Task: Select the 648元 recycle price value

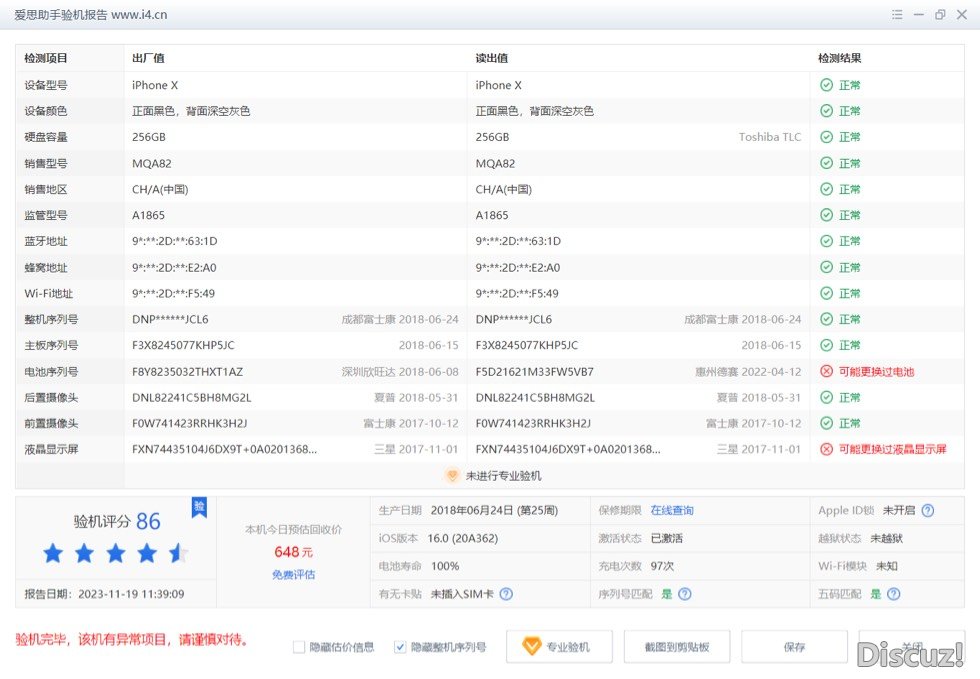Action: (x=293, y=552)
